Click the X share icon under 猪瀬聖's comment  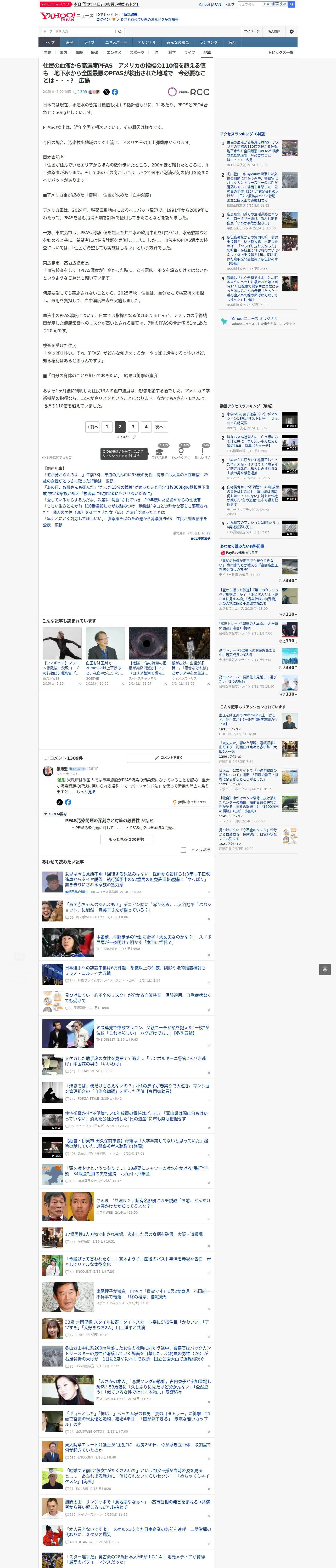pos(60,802)
